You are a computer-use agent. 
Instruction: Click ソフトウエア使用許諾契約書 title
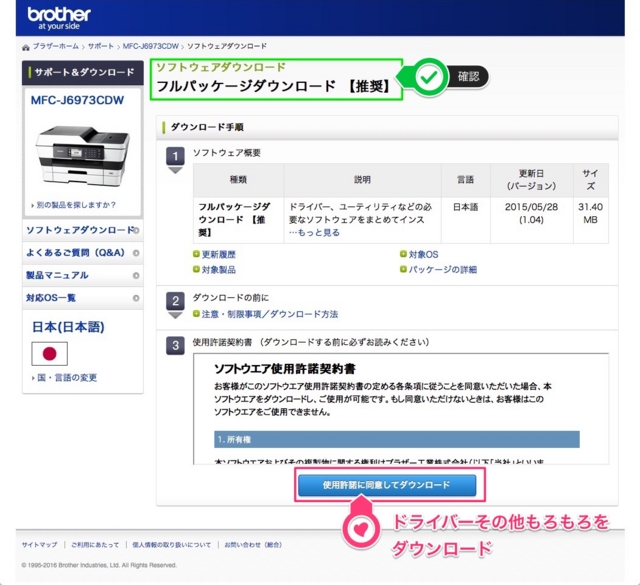coord(285,369)
